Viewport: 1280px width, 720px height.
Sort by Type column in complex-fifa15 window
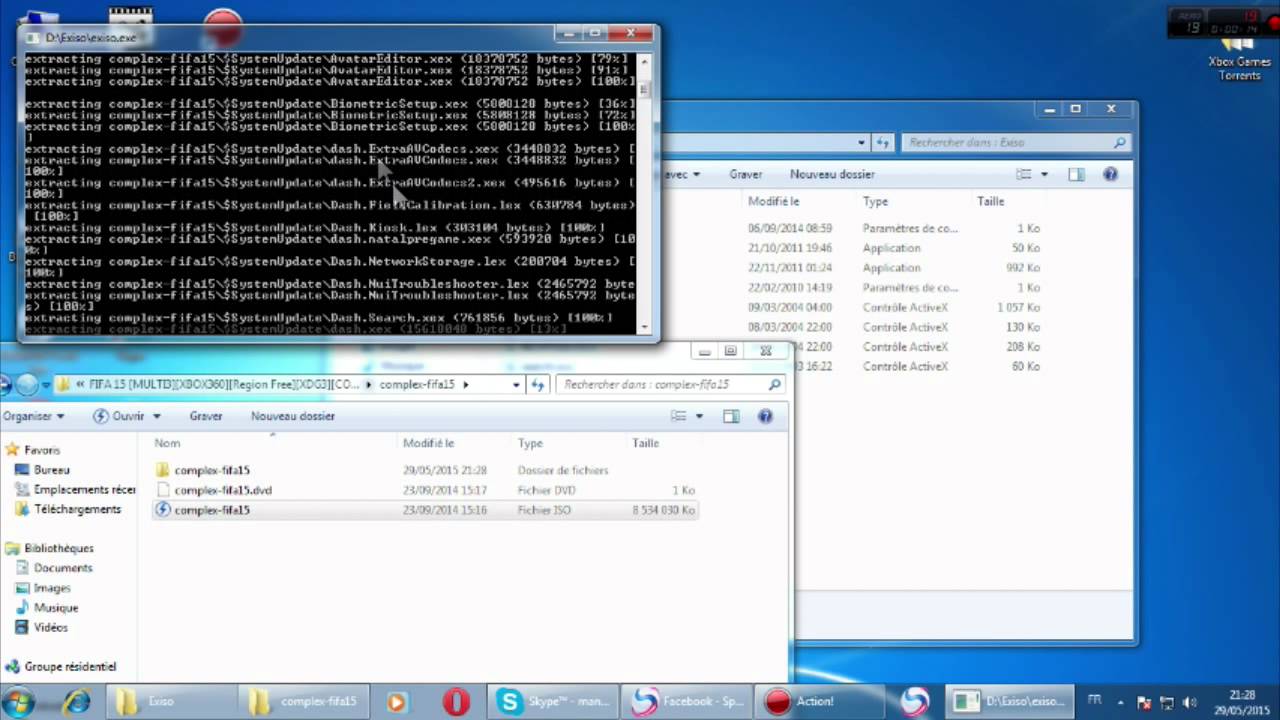[530, 443]
